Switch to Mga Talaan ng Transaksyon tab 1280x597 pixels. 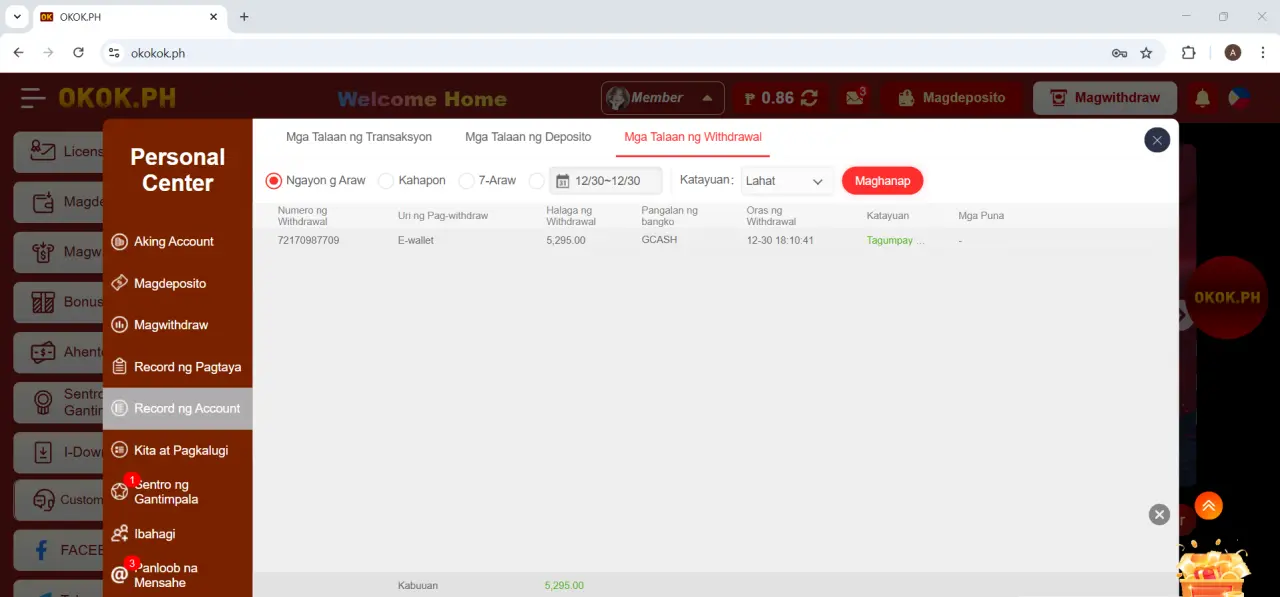point(359,137)
